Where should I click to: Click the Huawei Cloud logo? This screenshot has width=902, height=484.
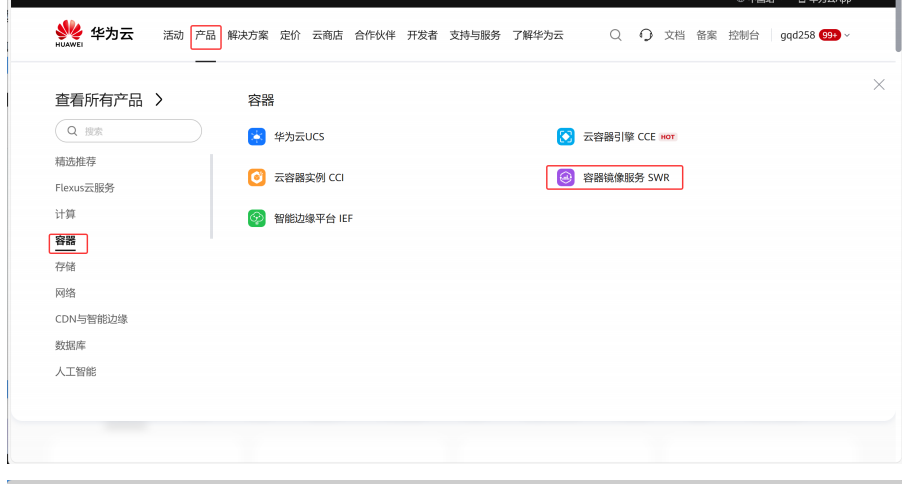click(x=94, y=34)
